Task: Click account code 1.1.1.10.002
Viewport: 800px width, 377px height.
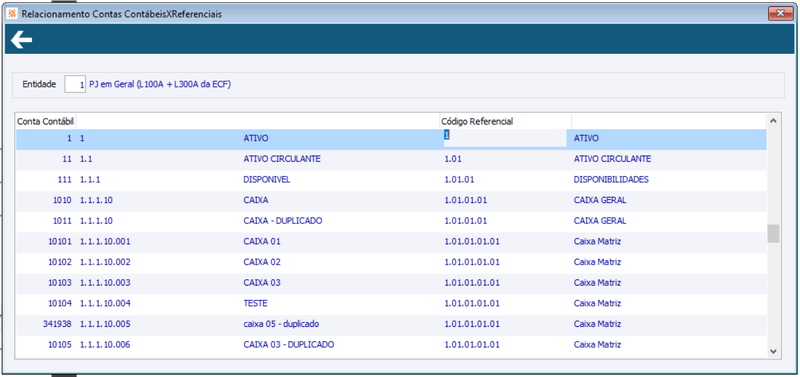Action: pos(105,262)
